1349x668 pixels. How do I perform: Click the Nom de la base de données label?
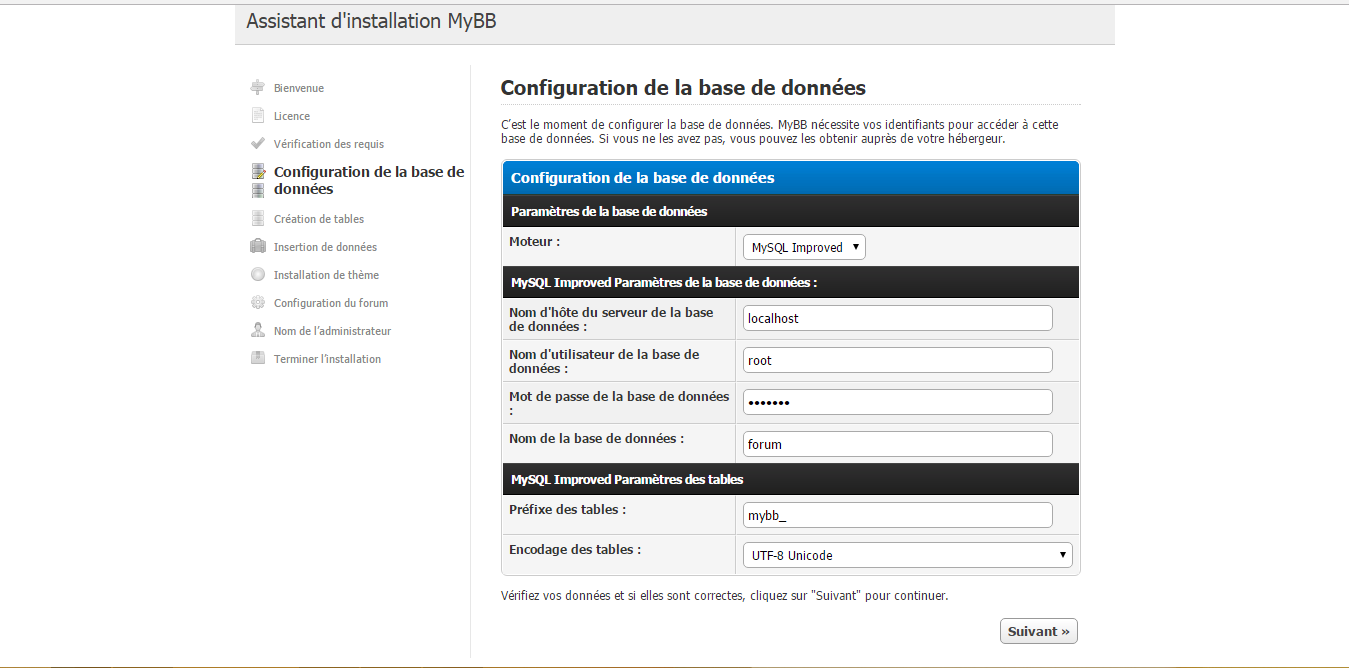[597, 438]
